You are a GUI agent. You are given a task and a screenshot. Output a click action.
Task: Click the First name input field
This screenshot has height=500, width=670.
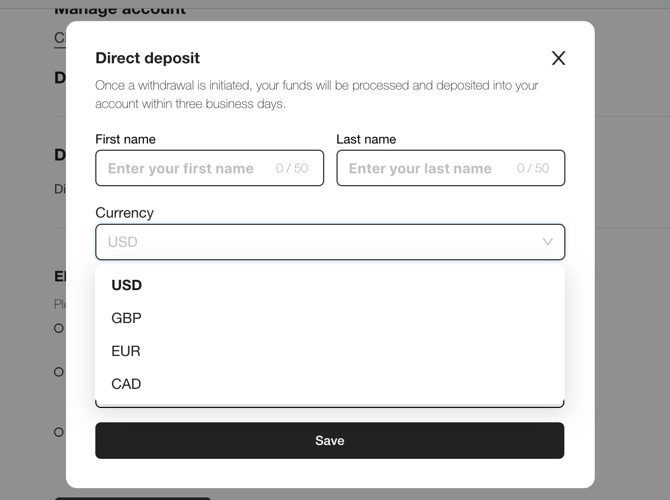[185, 168]
